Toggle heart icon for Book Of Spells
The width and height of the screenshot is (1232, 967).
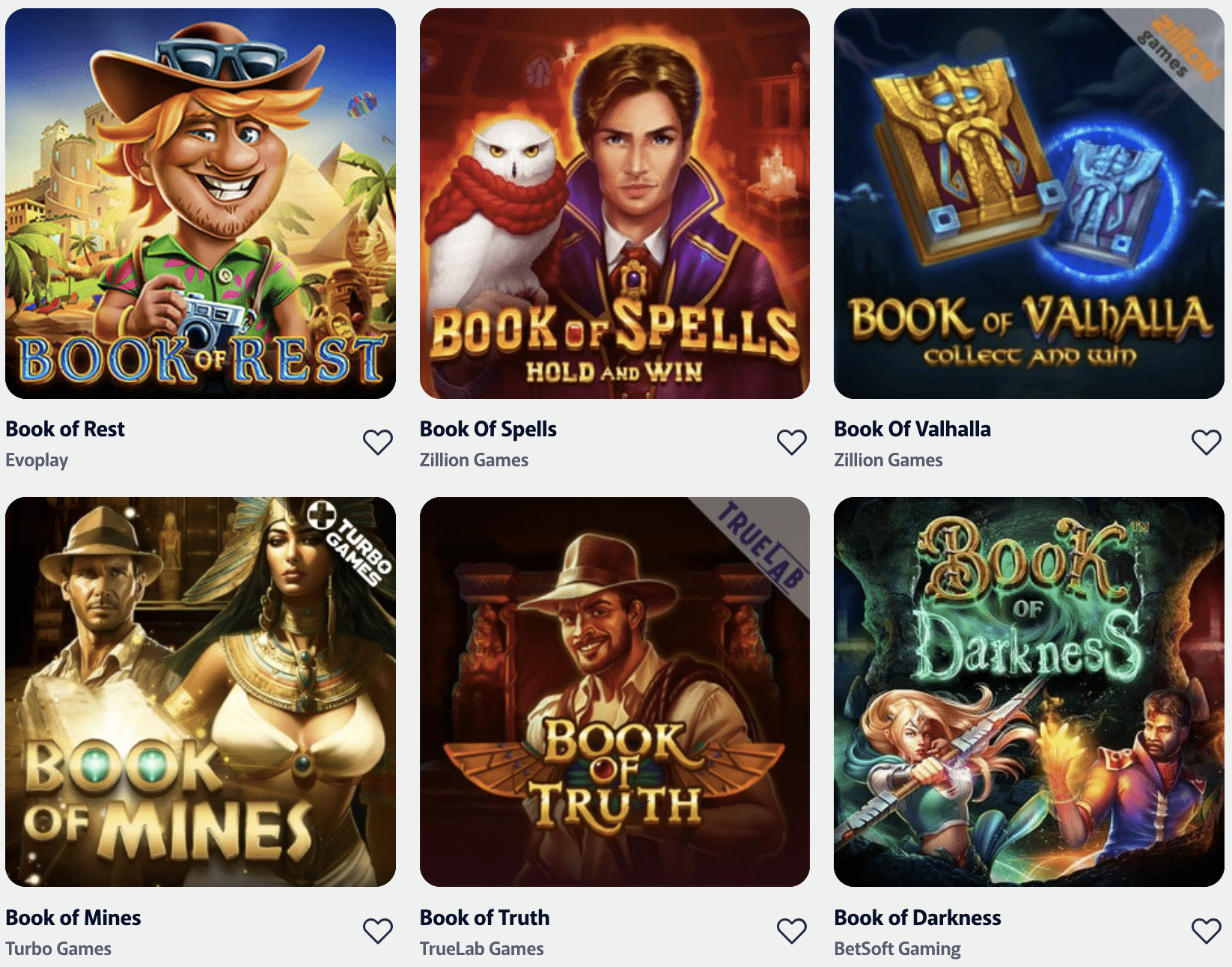(x=792, y=442)
